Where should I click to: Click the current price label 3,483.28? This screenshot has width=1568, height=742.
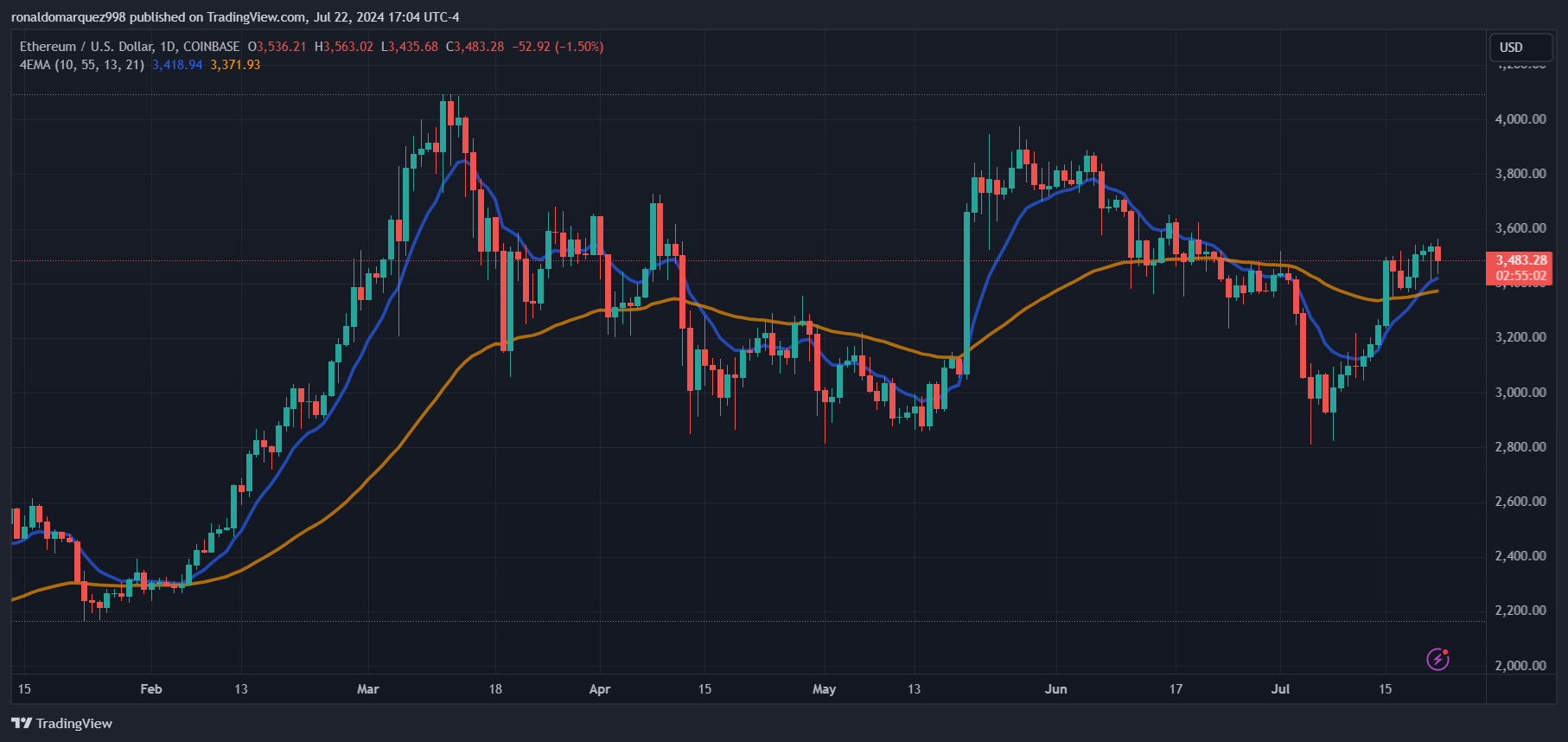tap(1520, 260)
